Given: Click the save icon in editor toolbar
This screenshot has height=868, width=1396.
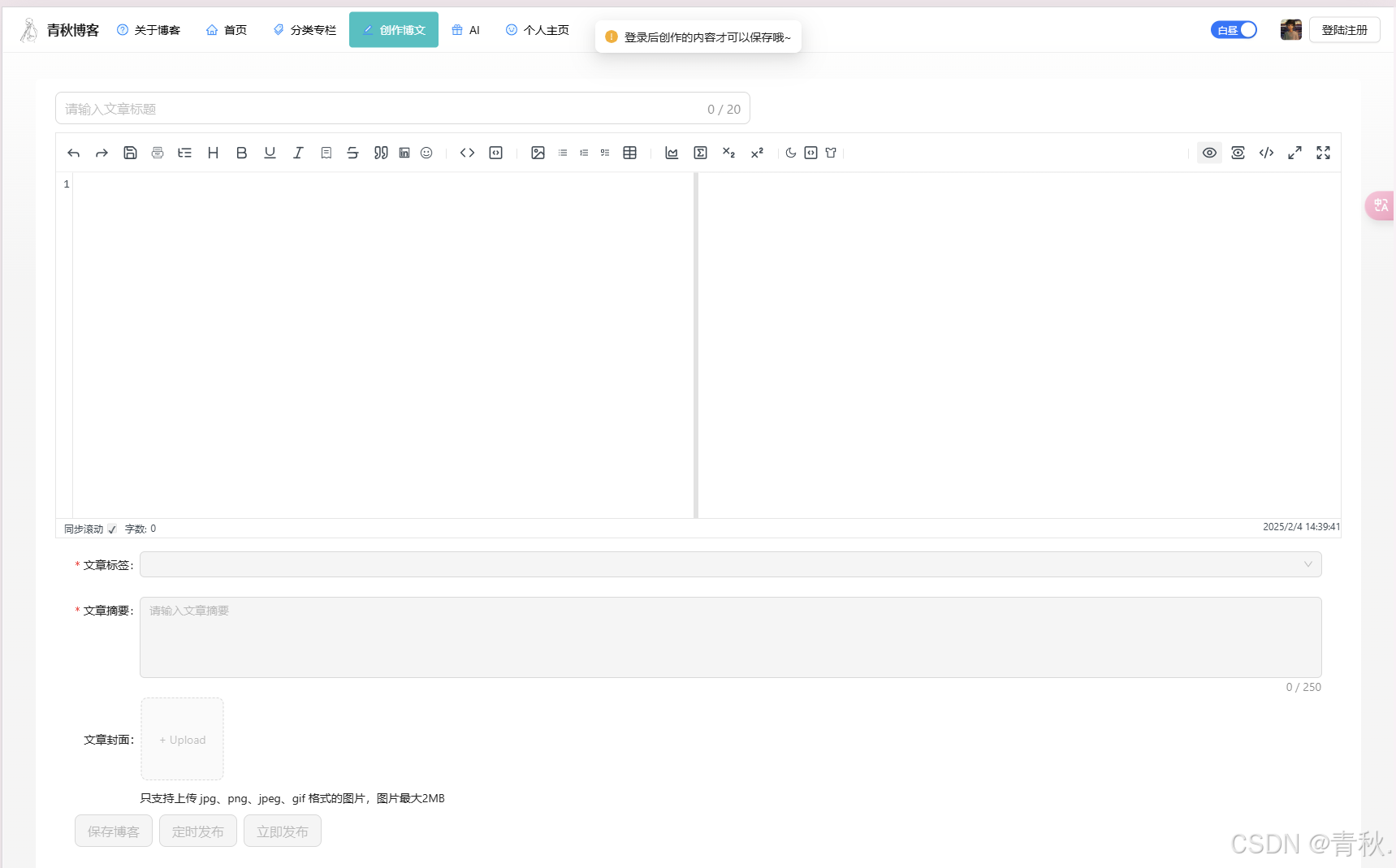Looking at the screenshot, I should coord(130,153).
